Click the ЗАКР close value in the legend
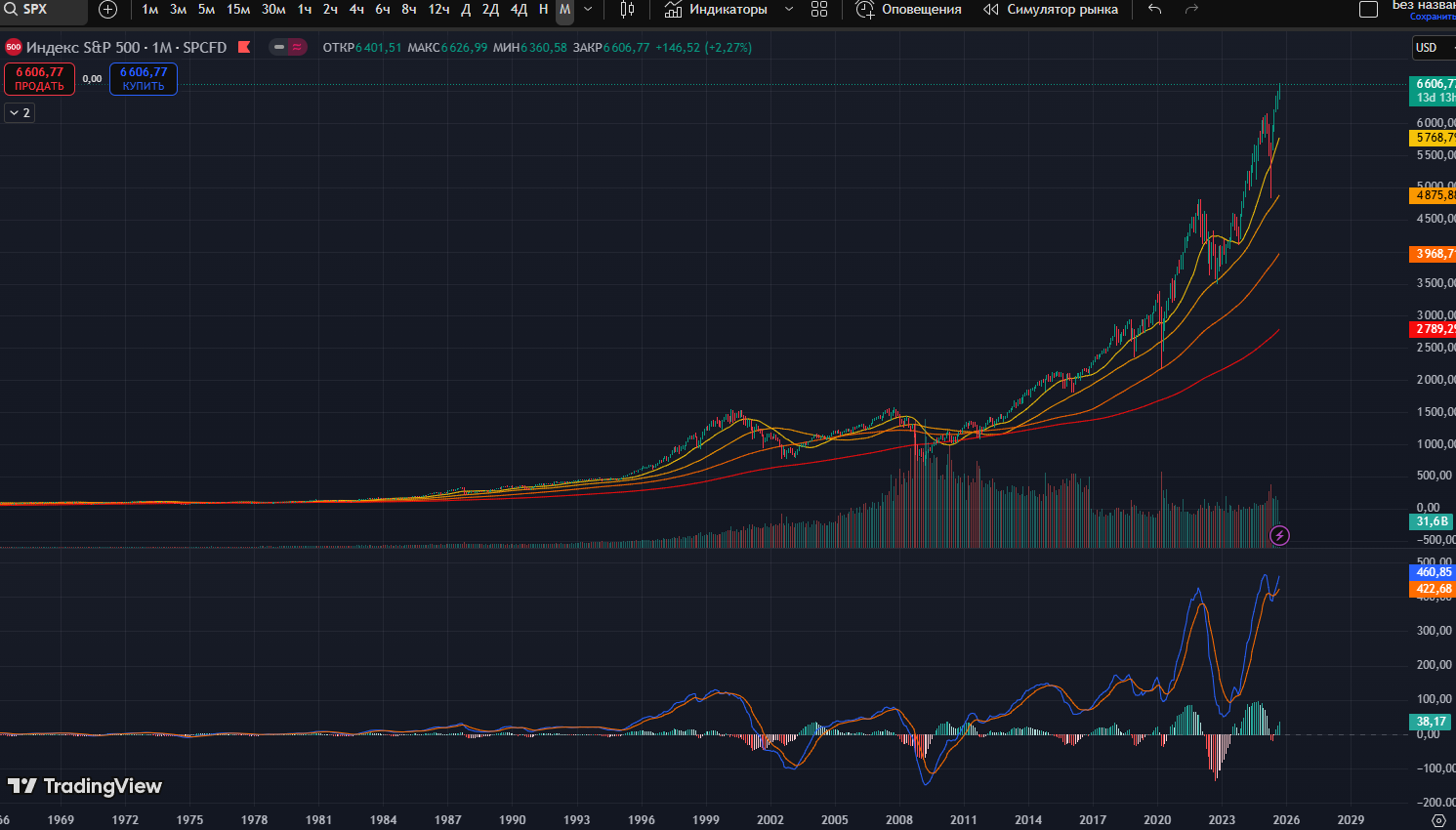The image size is (1456, 830). tap(626, 47)
